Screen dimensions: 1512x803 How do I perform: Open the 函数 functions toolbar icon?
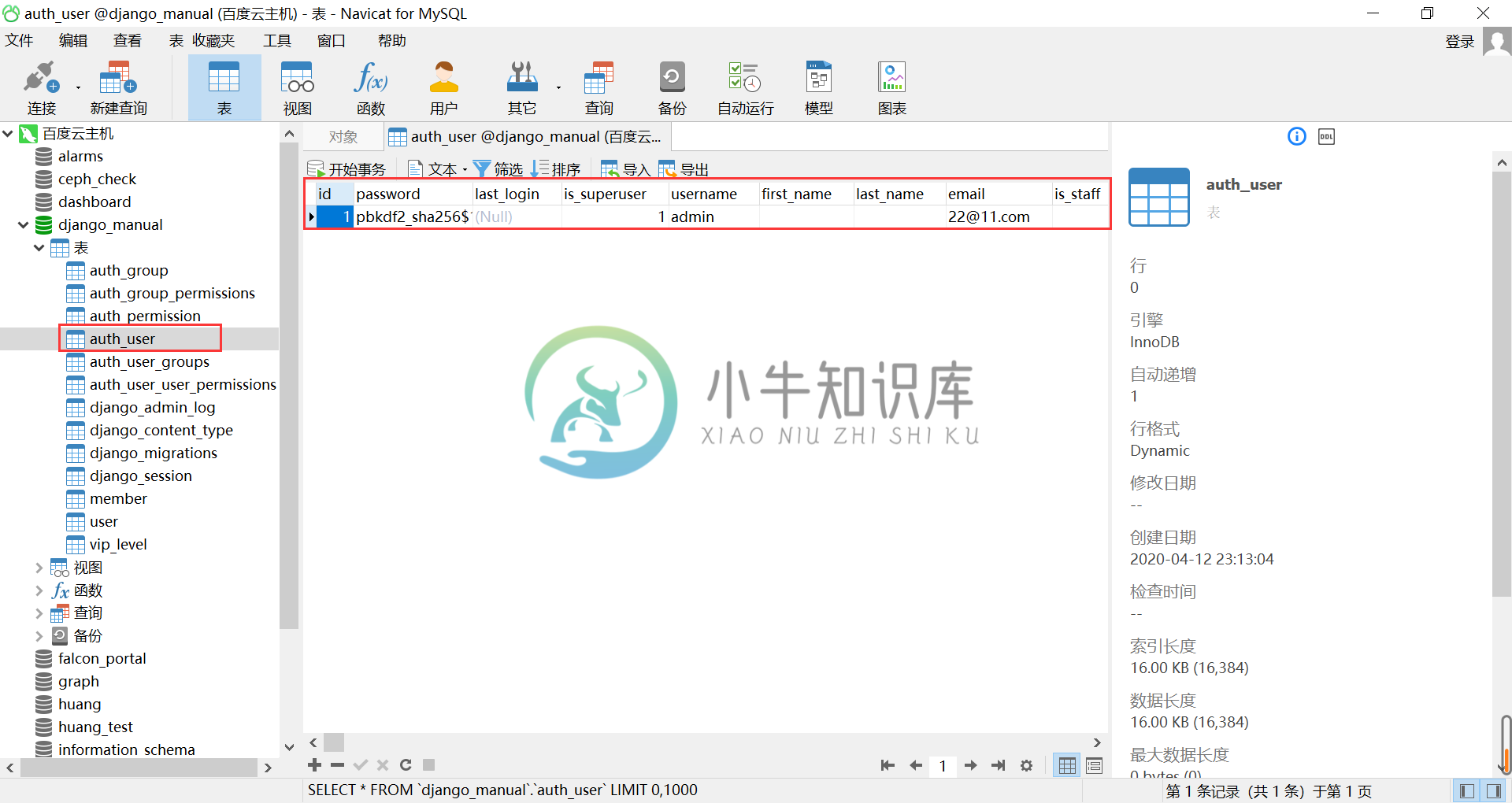tap(371, 87)
